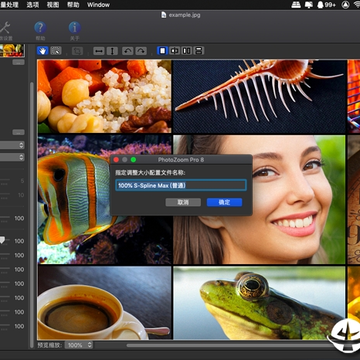The height and width of the screenshot is (360, 360).
Task: Click the source image thumbnail in left panel
Action: [x=12, y=50]
